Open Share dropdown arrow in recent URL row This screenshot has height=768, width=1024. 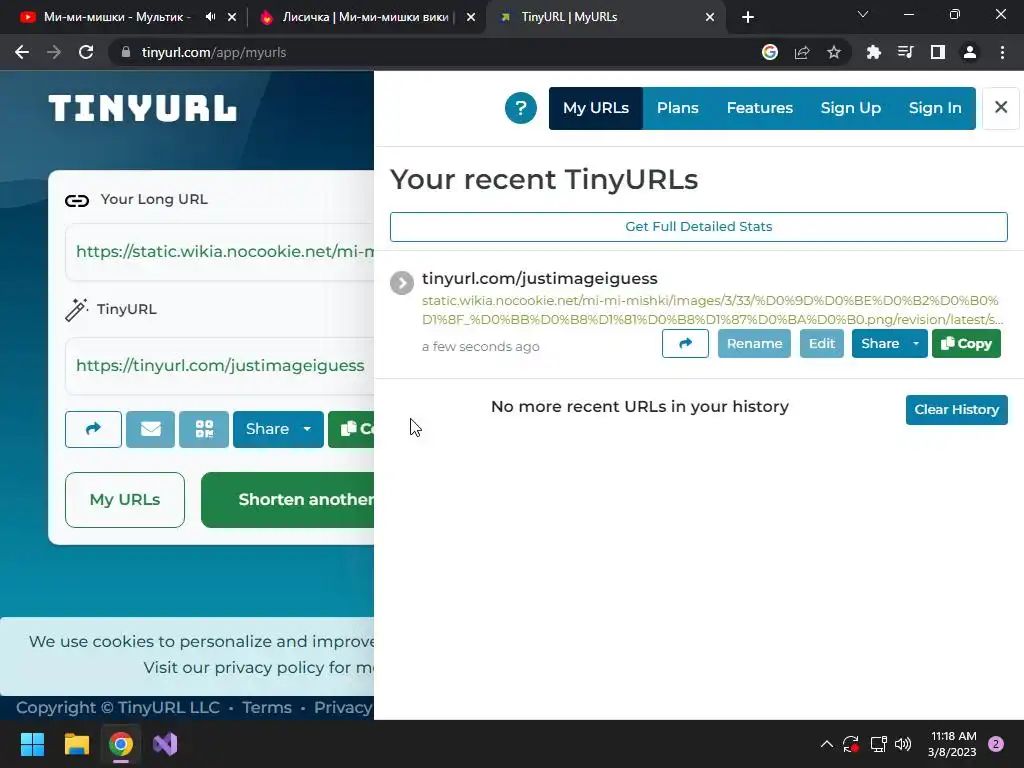[916, 344]
